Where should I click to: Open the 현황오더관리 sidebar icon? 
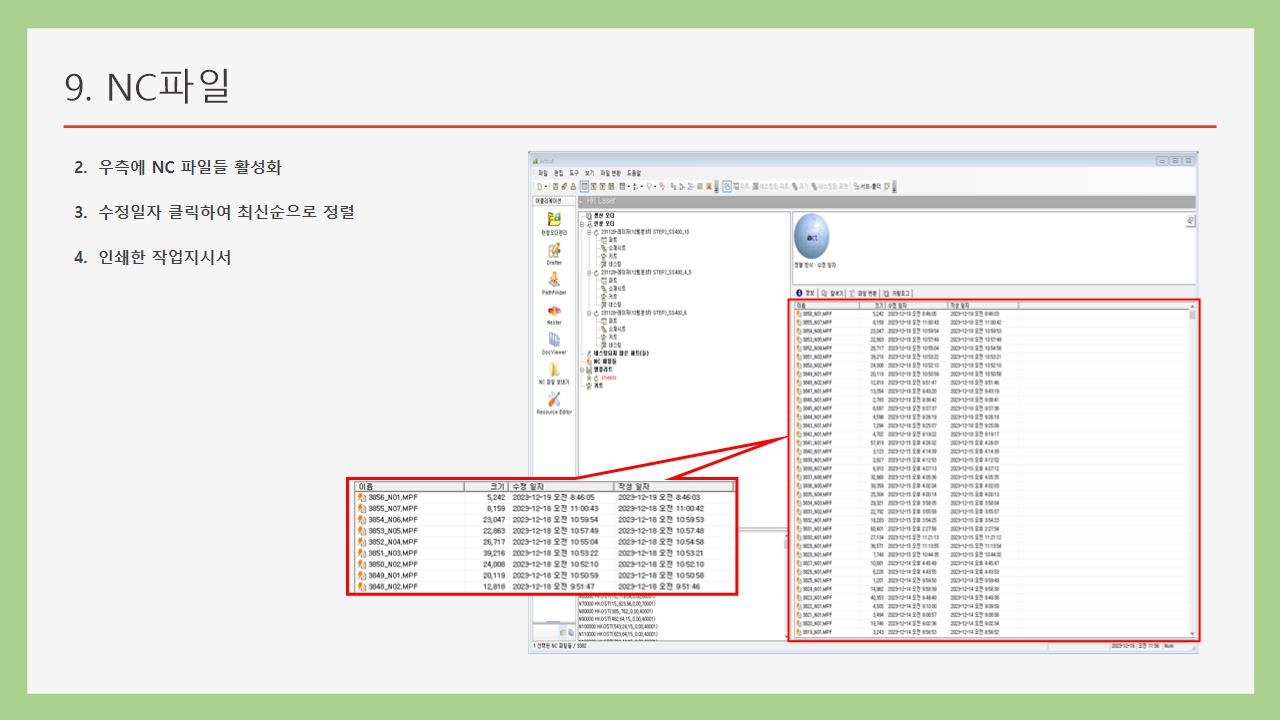554,219
